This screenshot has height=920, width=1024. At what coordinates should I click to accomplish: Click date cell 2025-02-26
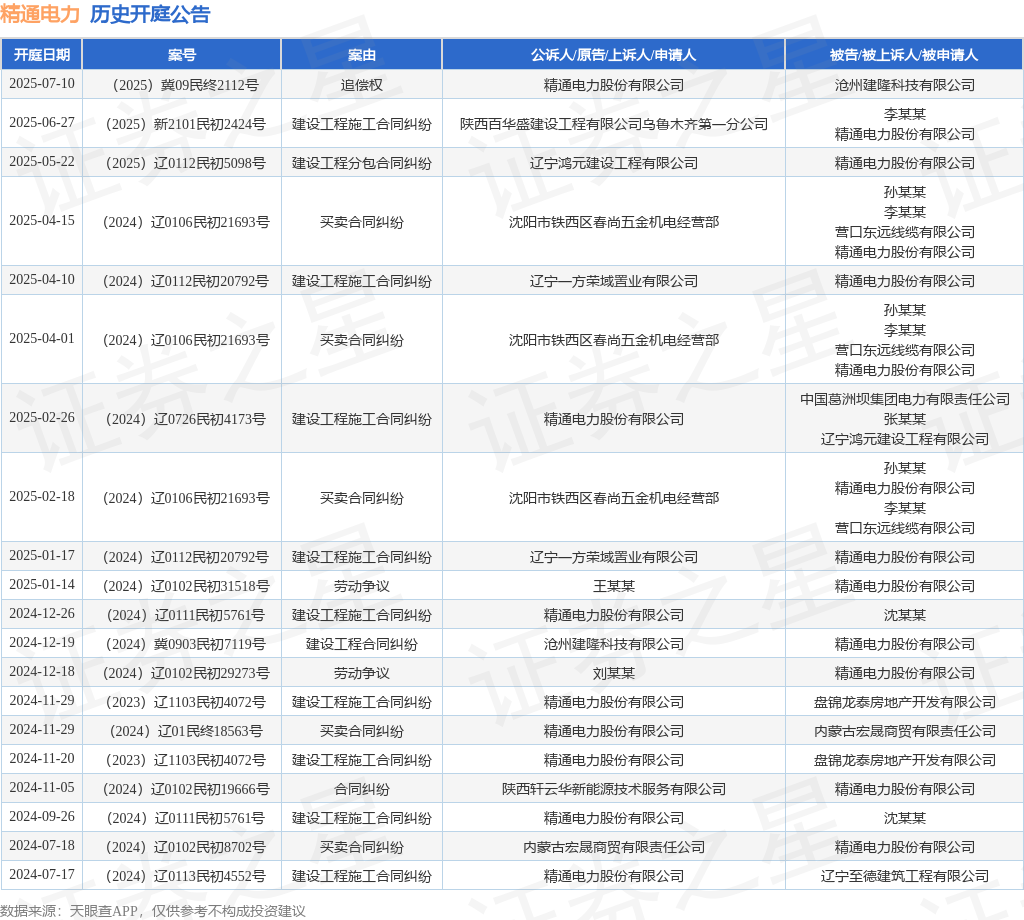pyautogui.click(x=42, y=418)
